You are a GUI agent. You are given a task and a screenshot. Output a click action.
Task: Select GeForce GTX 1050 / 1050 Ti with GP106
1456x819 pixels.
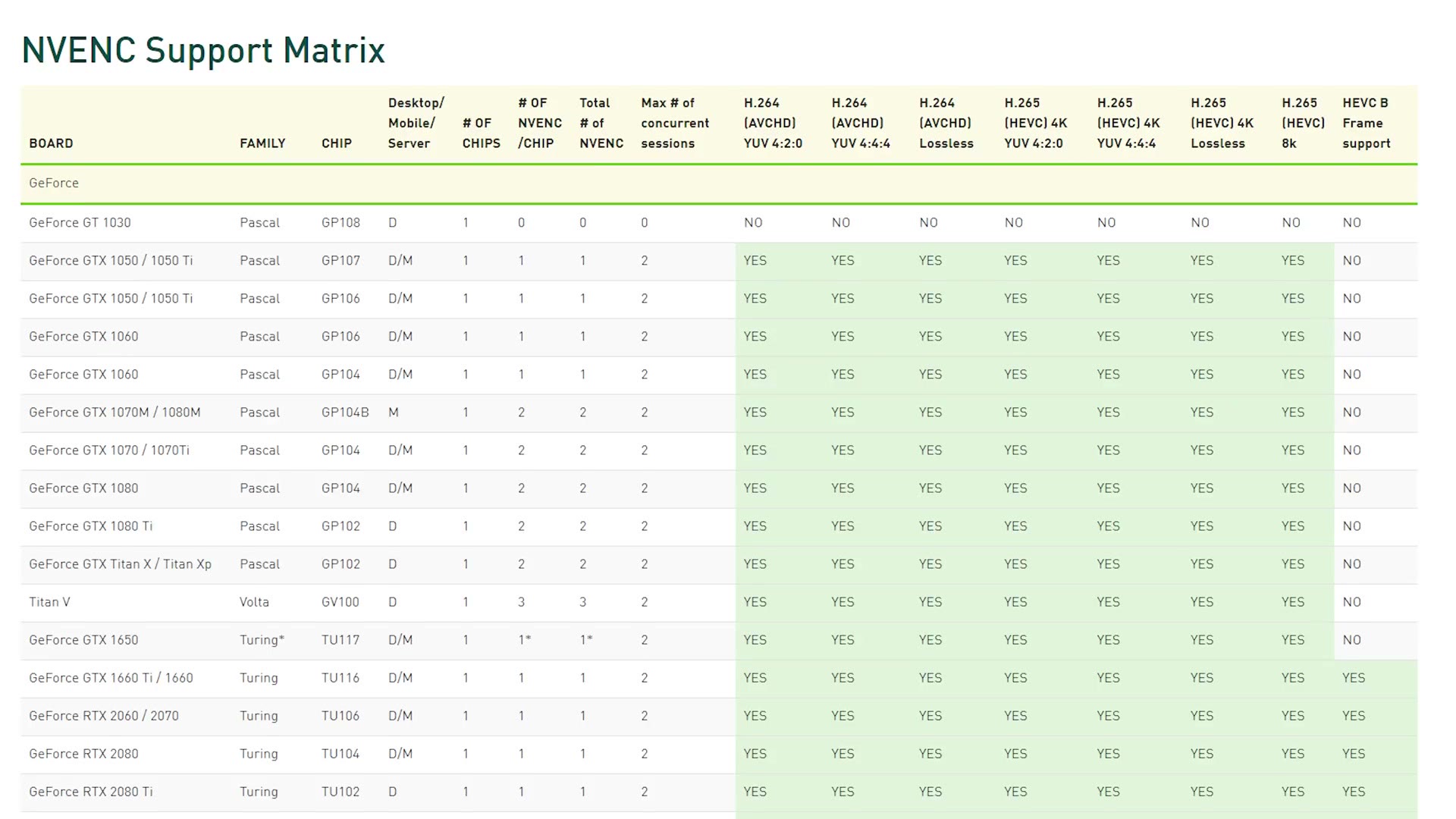click(x=111, y=298)
